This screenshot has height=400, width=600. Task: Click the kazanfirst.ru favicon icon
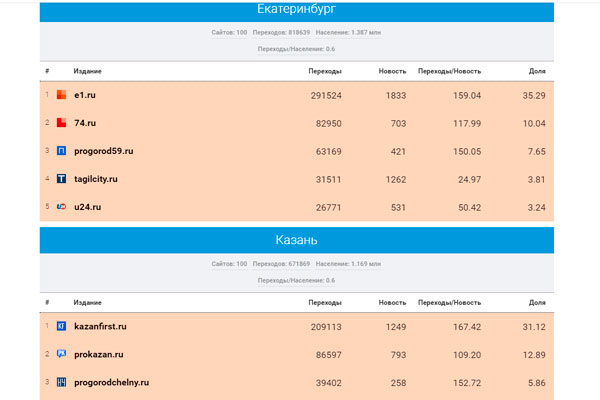pyautogui.click(x=61, y=326)
